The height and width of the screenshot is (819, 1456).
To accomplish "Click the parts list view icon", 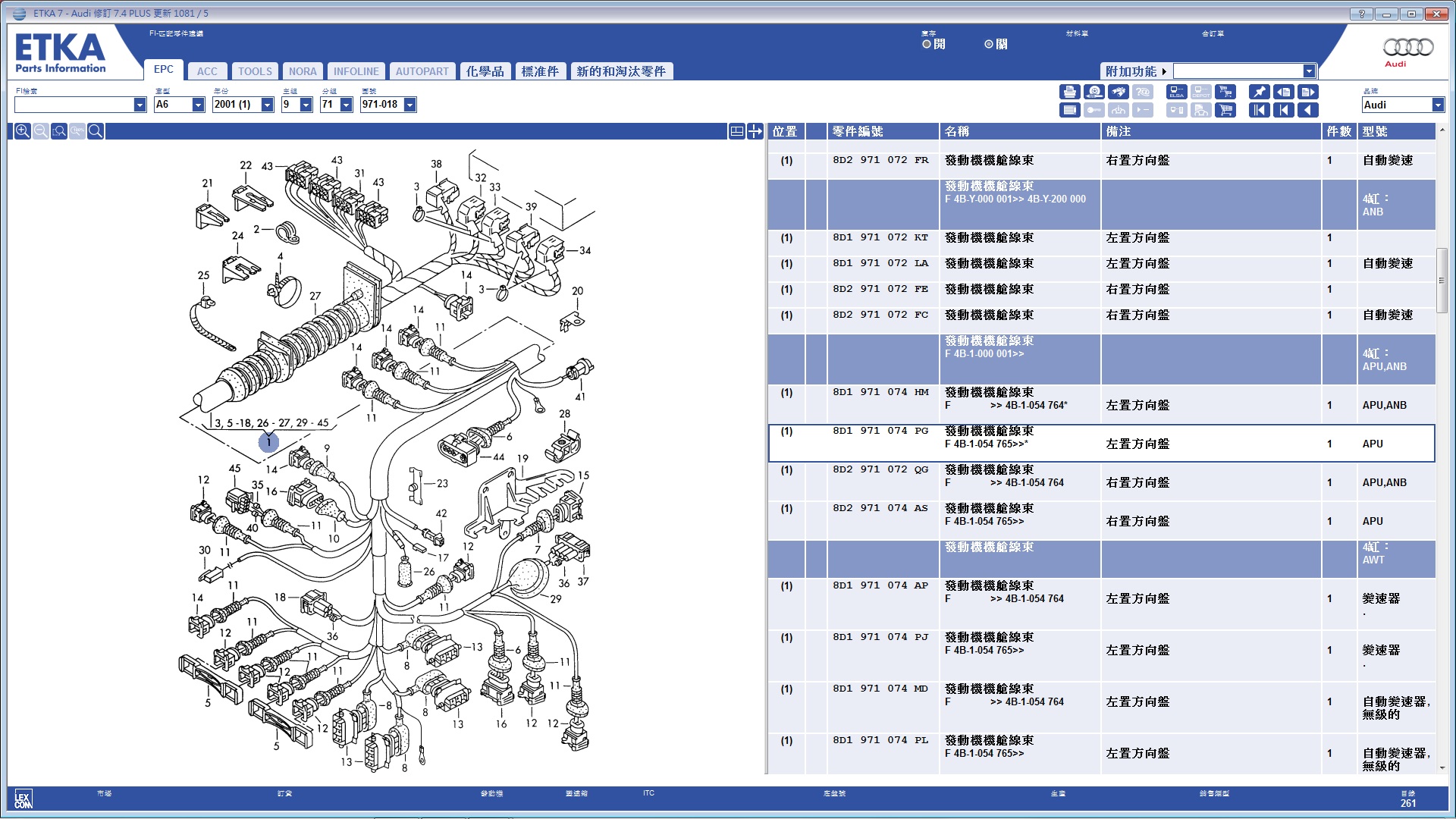I will point(1069,111).
